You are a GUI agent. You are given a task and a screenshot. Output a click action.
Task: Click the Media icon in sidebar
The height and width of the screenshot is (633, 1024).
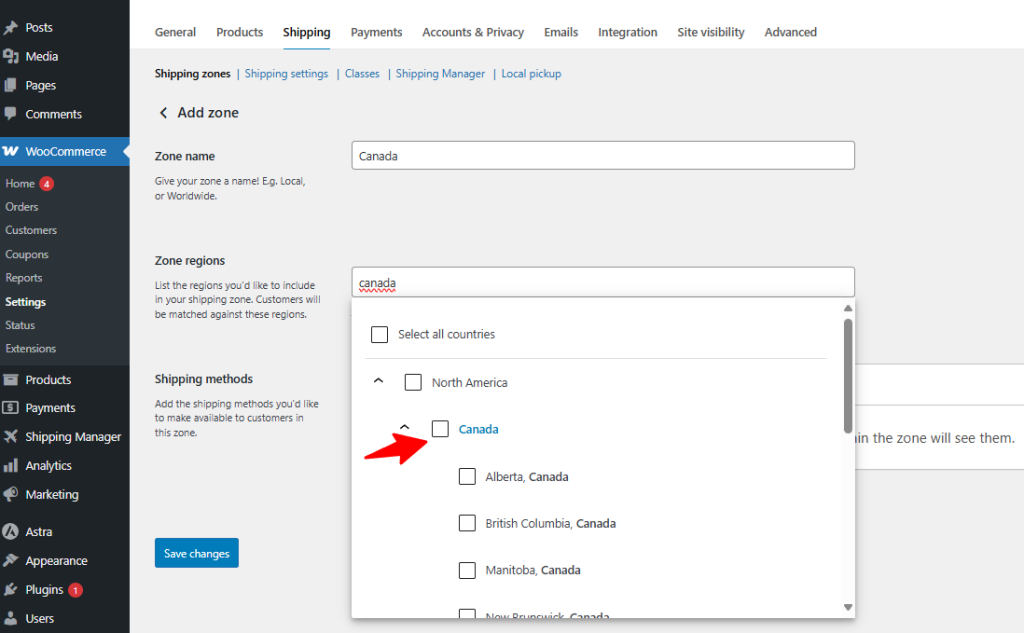11,56
